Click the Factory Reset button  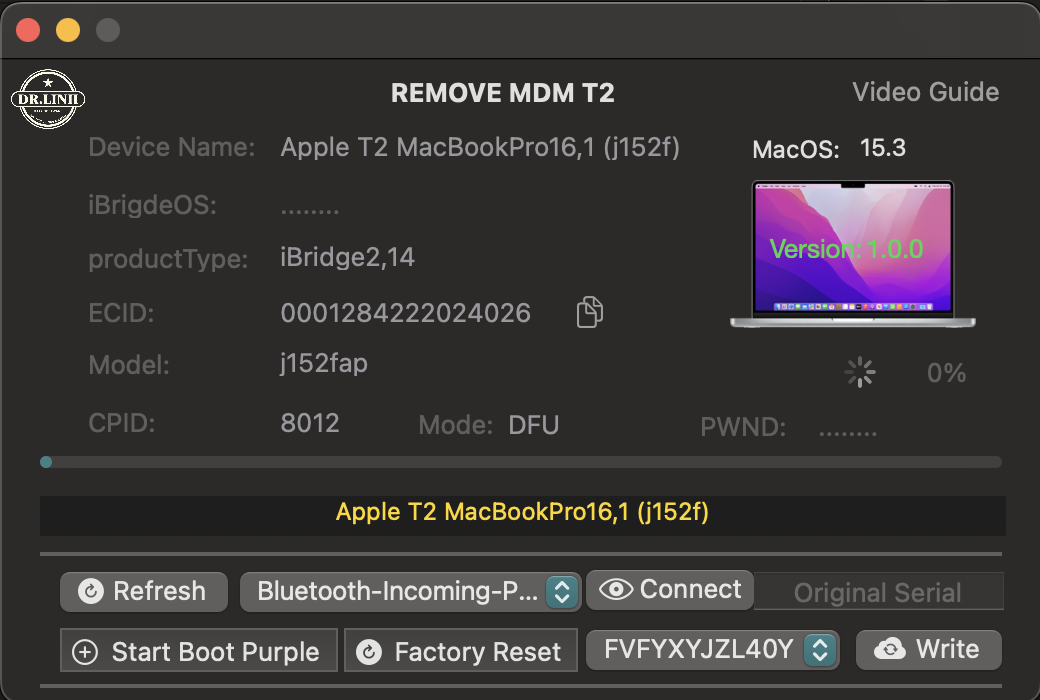(461, 651)
